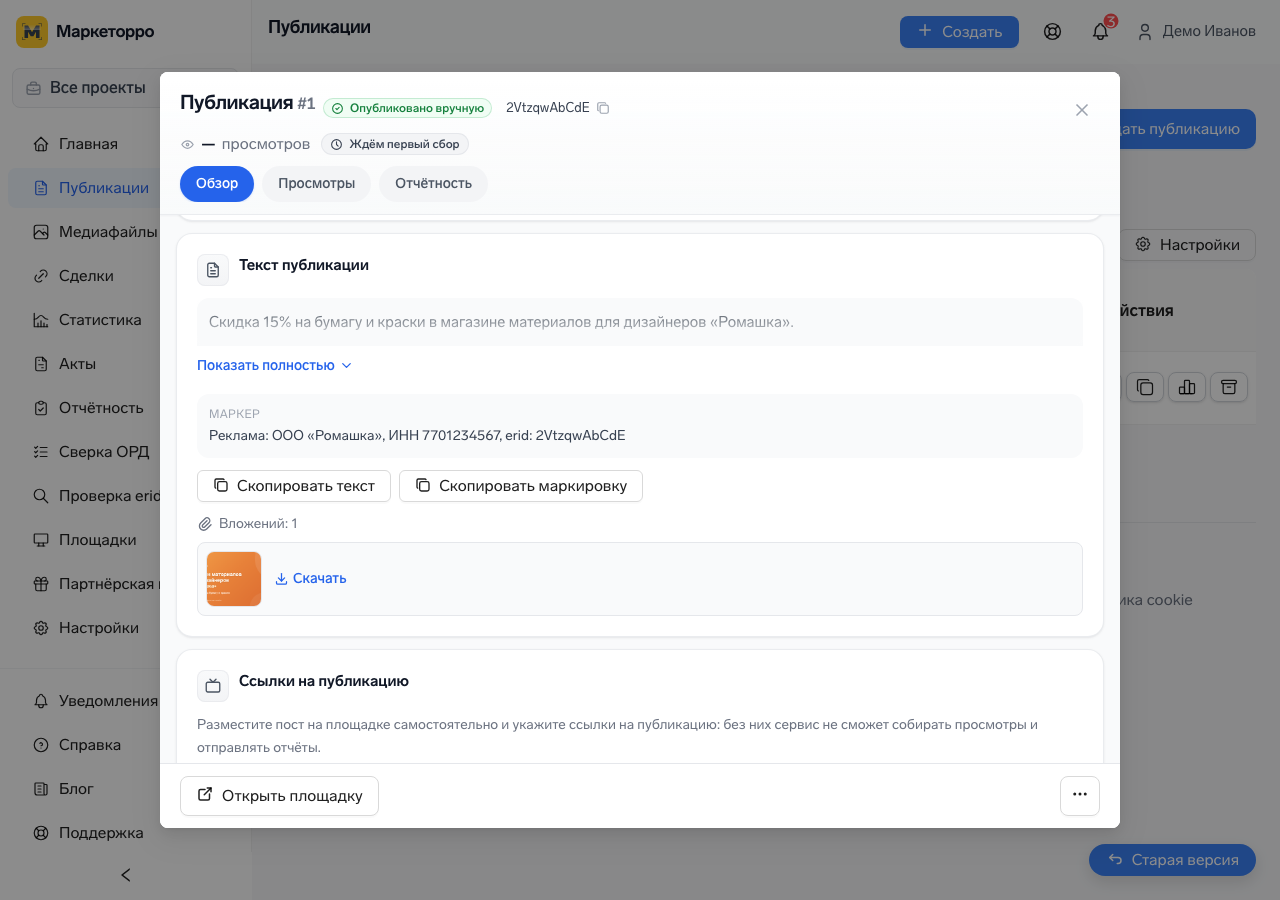Viewport: 1280px width, 900px height.
Task: Click the statistics bar chart icon in row
Action: pos(1187,387)
